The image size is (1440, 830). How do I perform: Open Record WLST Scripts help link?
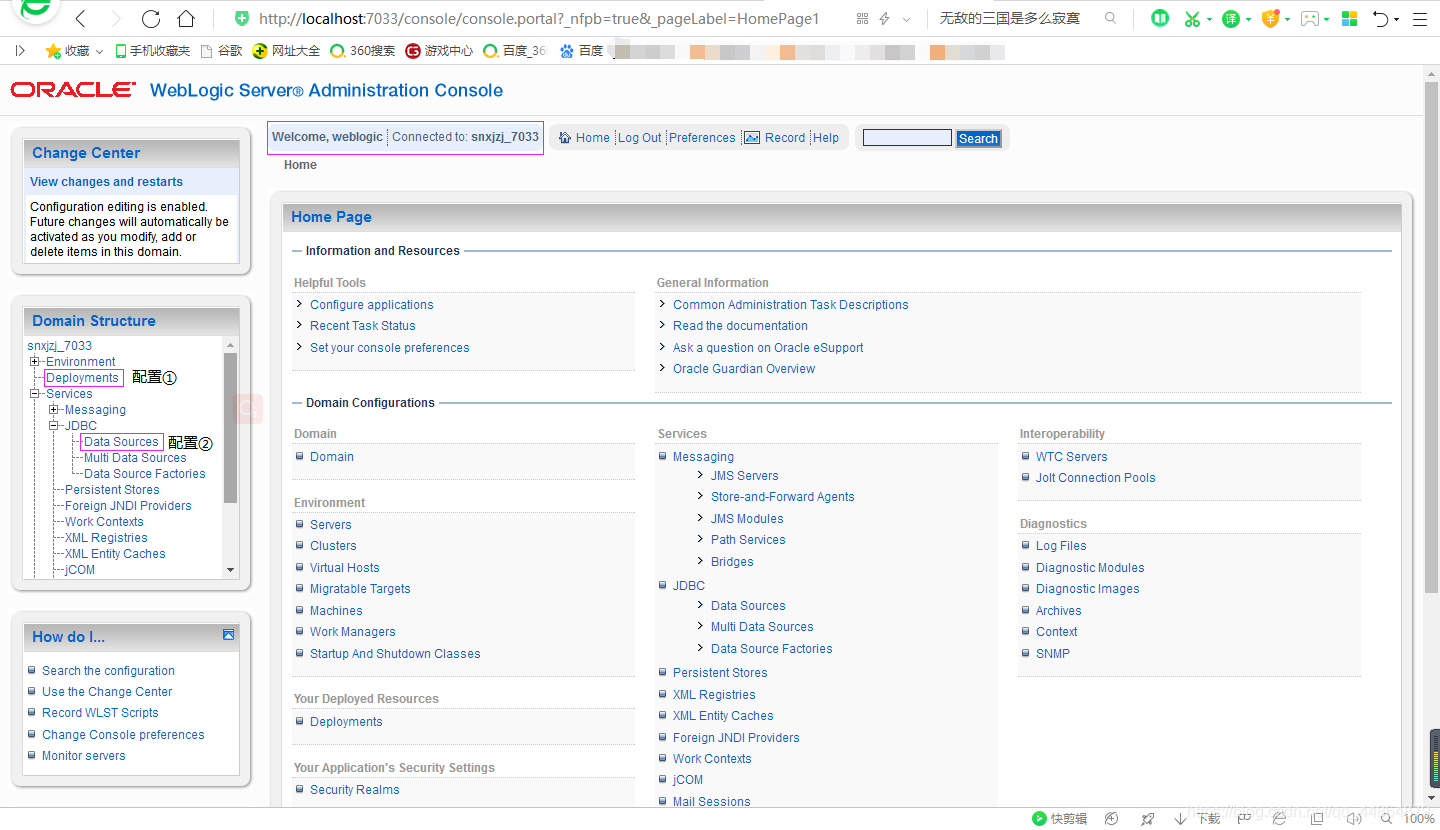(x=100, y=713)
